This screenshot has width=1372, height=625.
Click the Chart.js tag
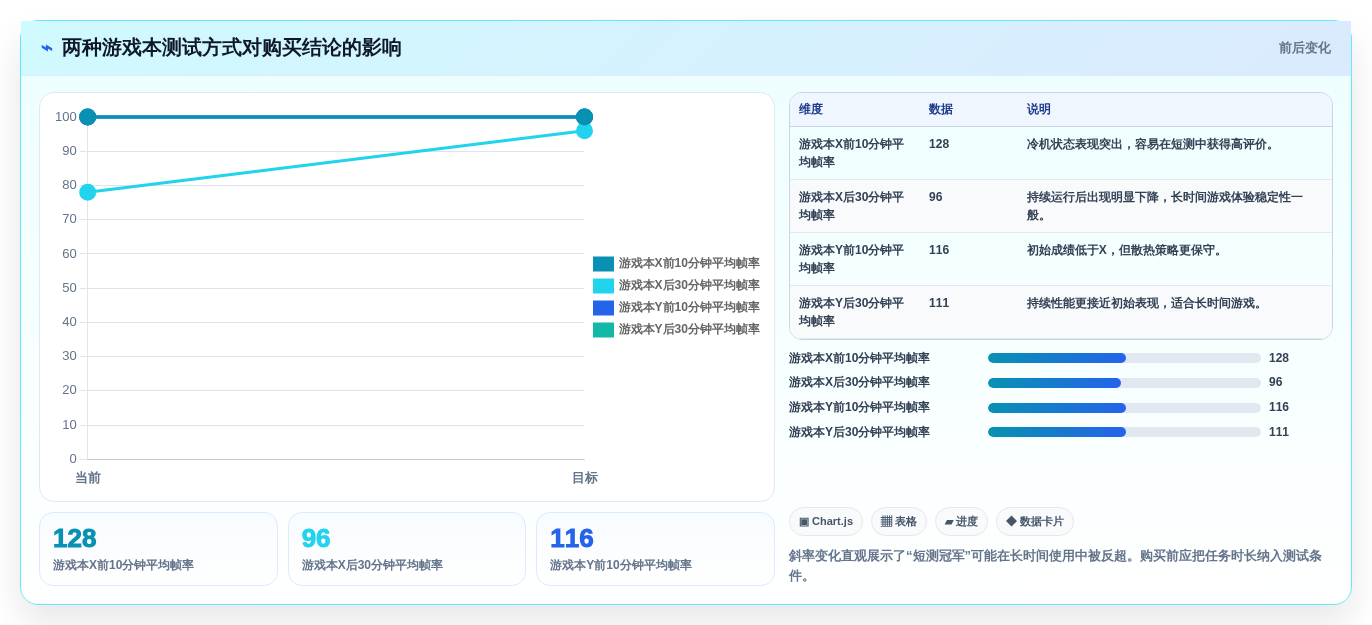coord(826,521)
